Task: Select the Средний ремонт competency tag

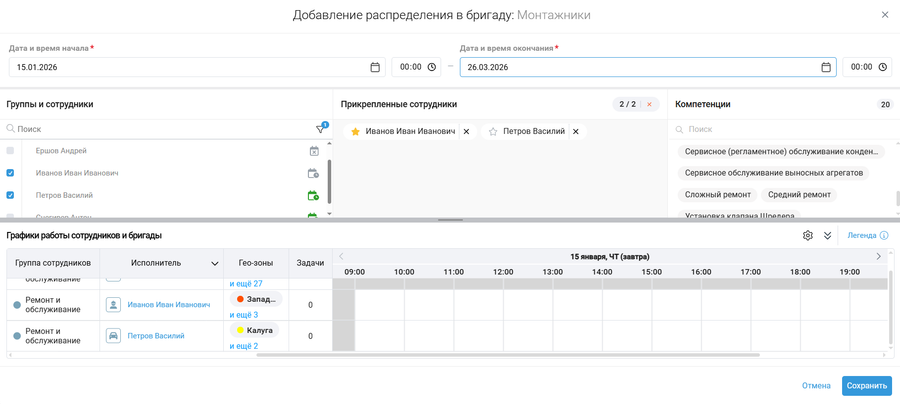Action: coord(800,195)
